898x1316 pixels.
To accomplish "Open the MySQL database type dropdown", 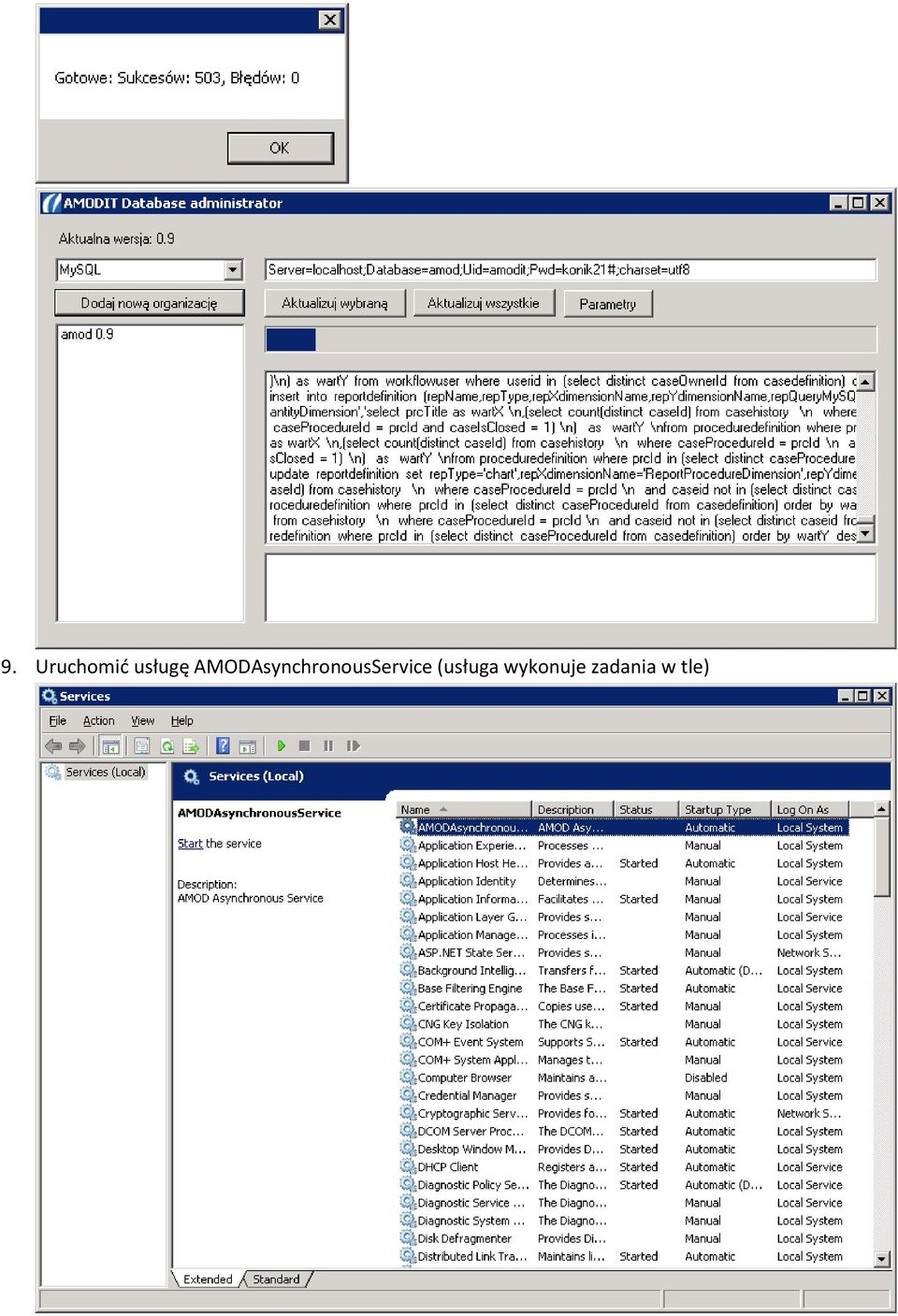I will point(234,270).
